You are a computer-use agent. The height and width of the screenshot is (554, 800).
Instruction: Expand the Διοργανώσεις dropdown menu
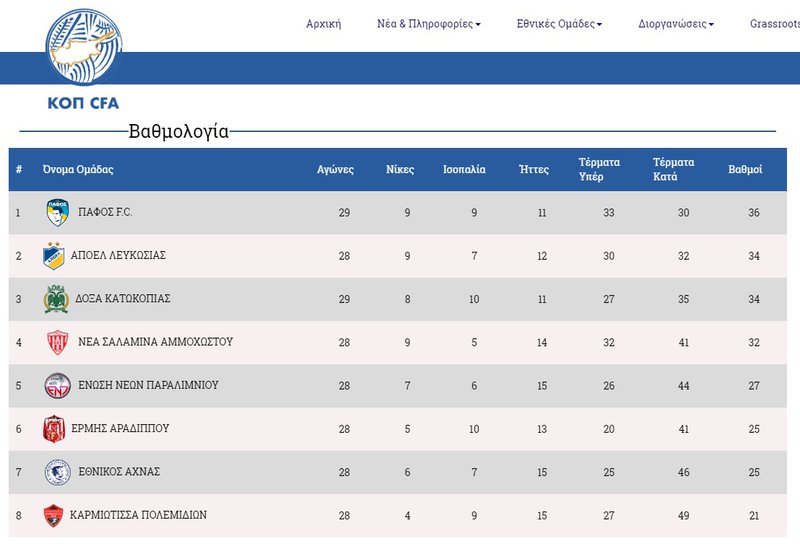[676, 24]
